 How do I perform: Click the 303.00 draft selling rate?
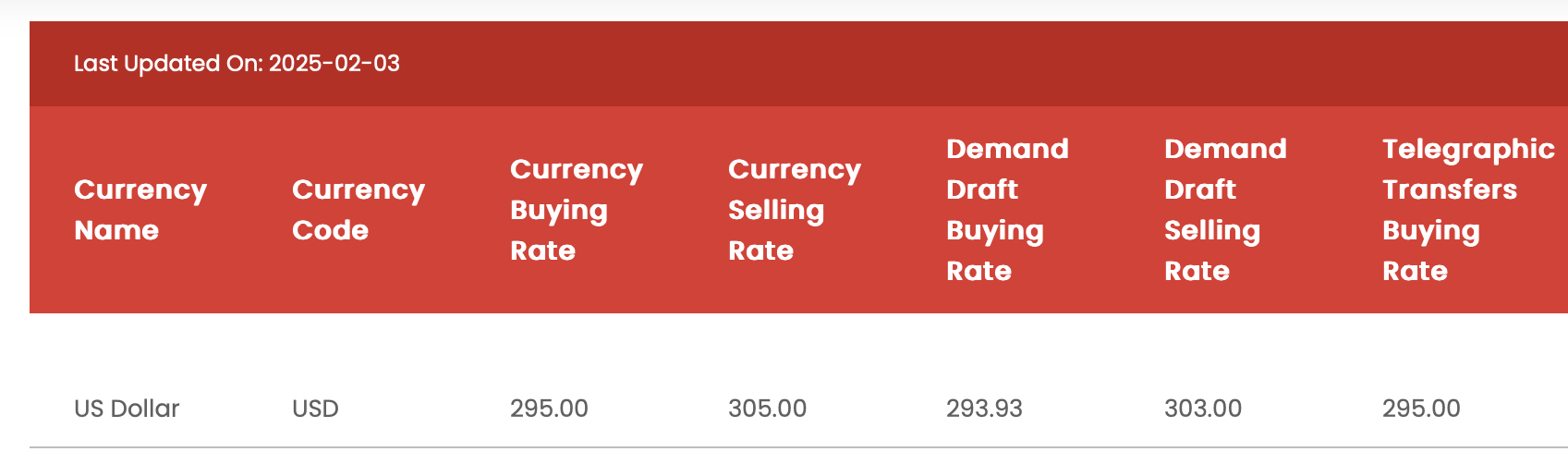(1203, 409)
